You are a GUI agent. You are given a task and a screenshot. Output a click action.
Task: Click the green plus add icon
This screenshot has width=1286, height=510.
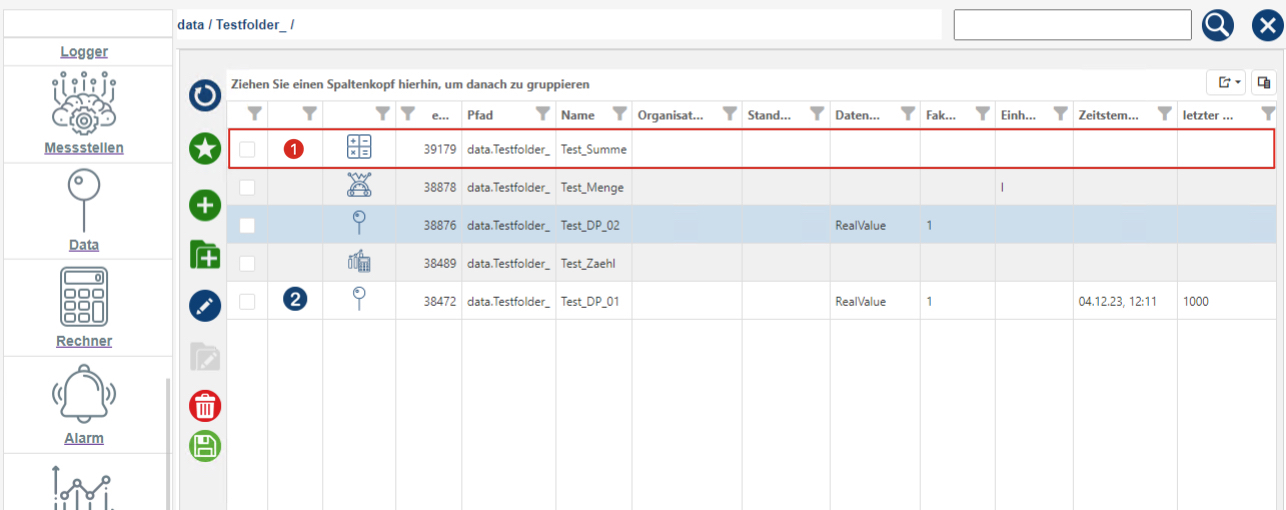205,206
